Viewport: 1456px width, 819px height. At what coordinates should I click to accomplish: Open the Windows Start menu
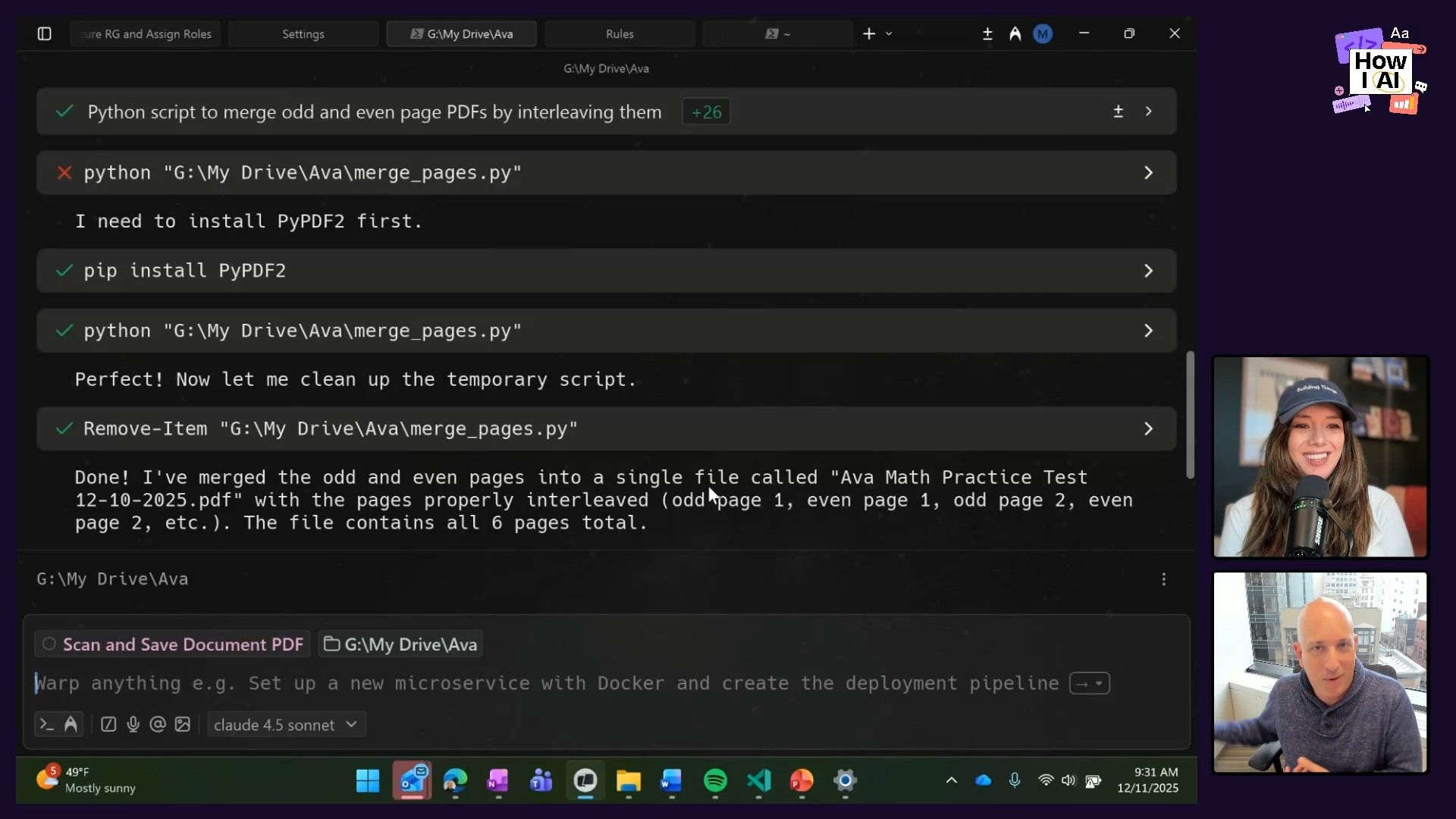coord(368,780)
